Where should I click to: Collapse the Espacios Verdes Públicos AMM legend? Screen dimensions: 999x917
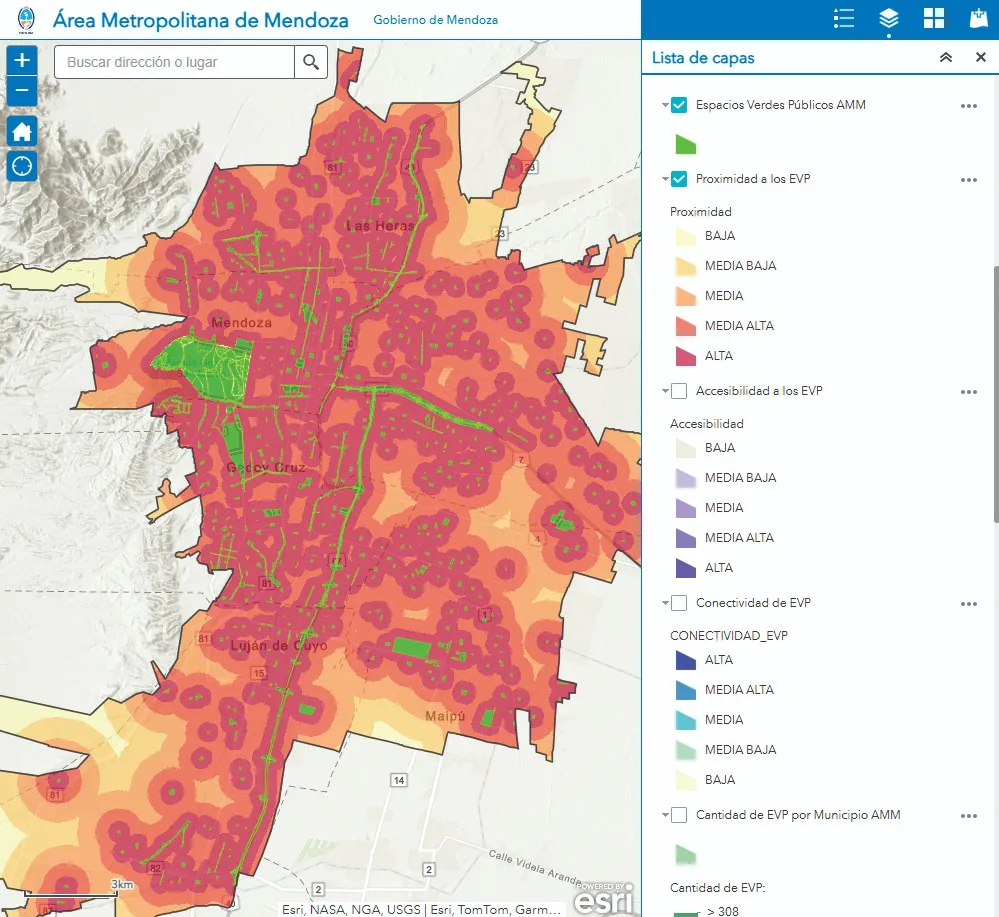(x=664, y=104)
